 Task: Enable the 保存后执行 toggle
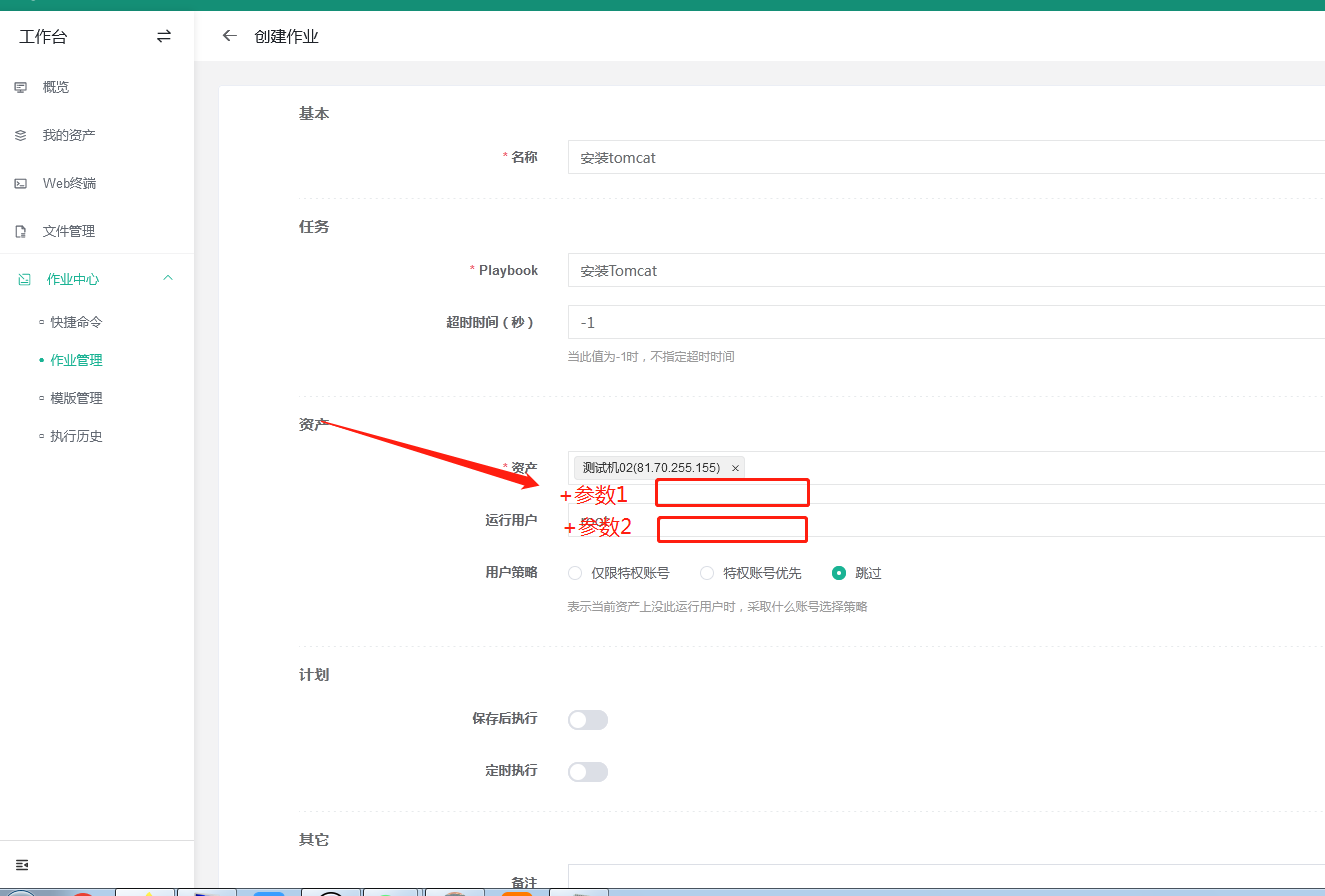(587, 719)
